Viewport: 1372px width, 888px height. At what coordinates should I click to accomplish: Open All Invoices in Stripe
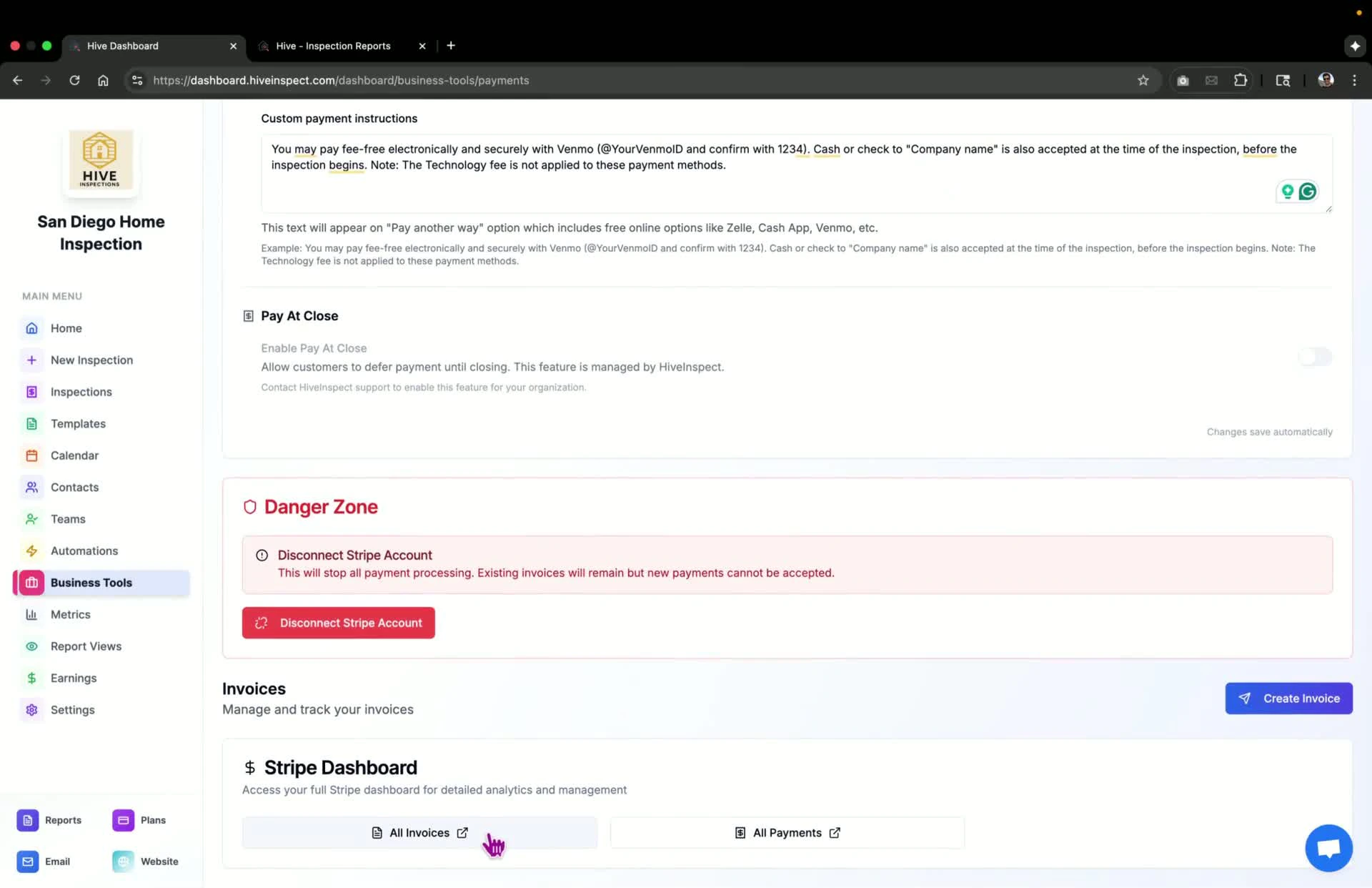pos(419,833)
